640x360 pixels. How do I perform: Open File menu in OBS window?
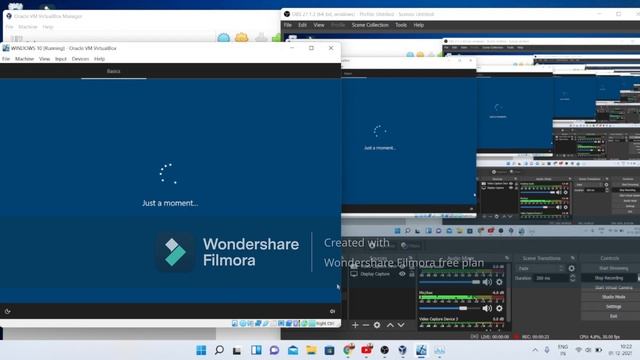tap(288, 25)
